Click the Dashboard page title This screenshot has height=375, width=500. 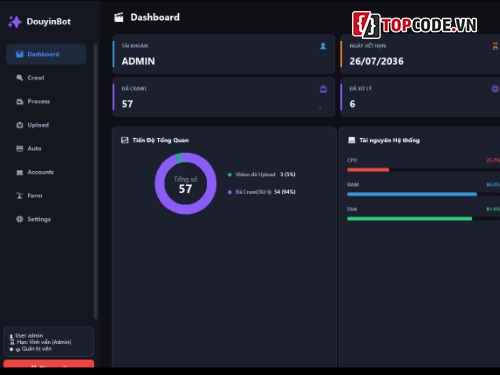[x=155, y=17]
